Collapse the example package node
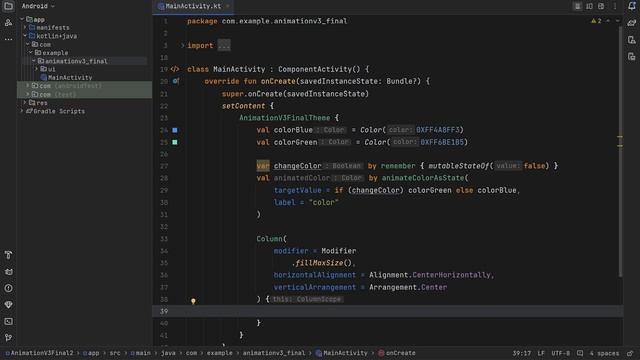 tap(31, 53)
